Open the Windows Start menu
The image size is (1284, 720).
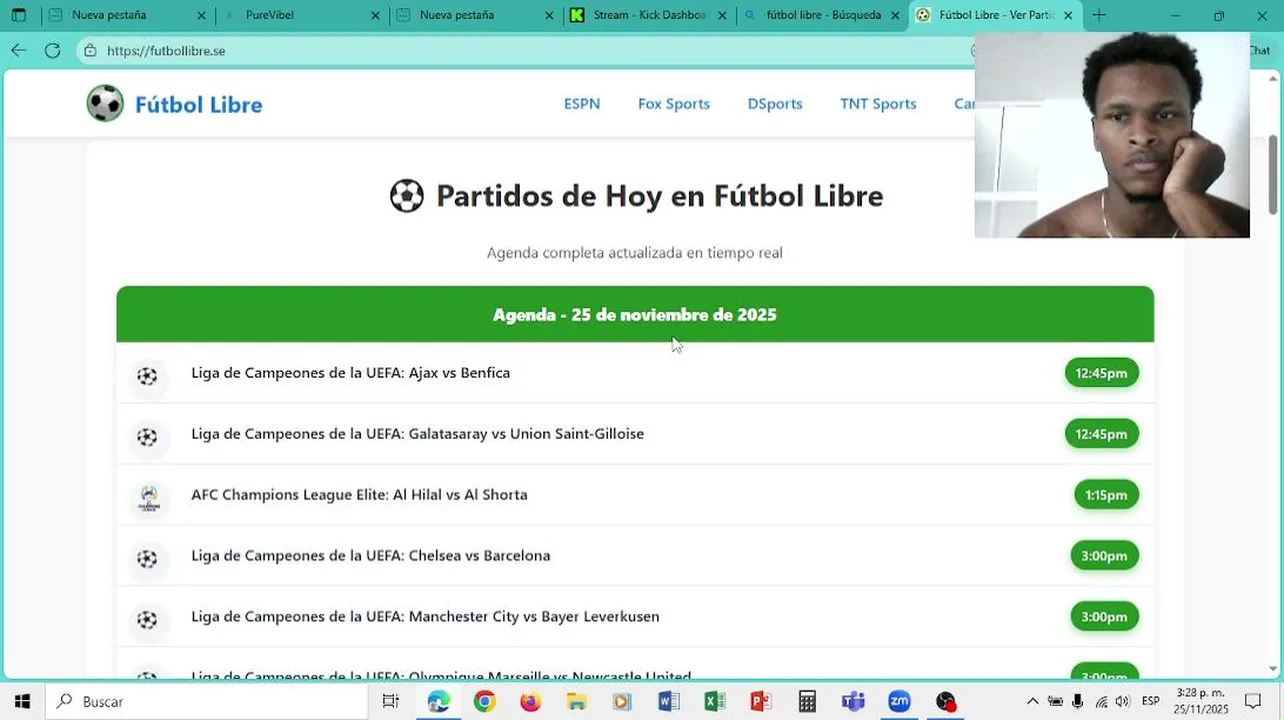[x=22, y=701]
